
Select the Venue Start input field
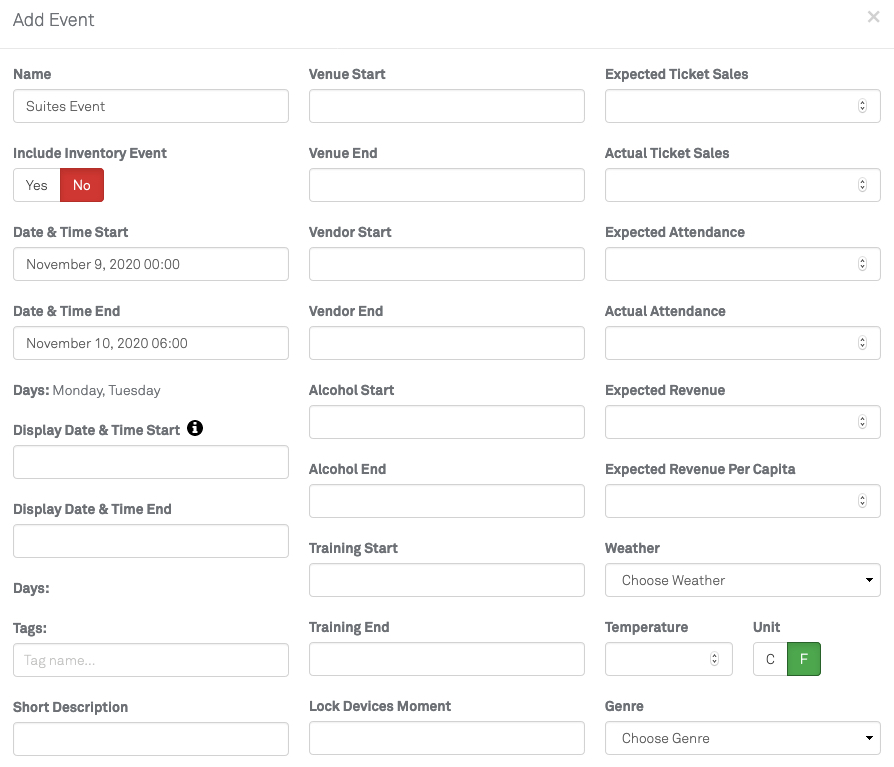(x=446, y=106)
